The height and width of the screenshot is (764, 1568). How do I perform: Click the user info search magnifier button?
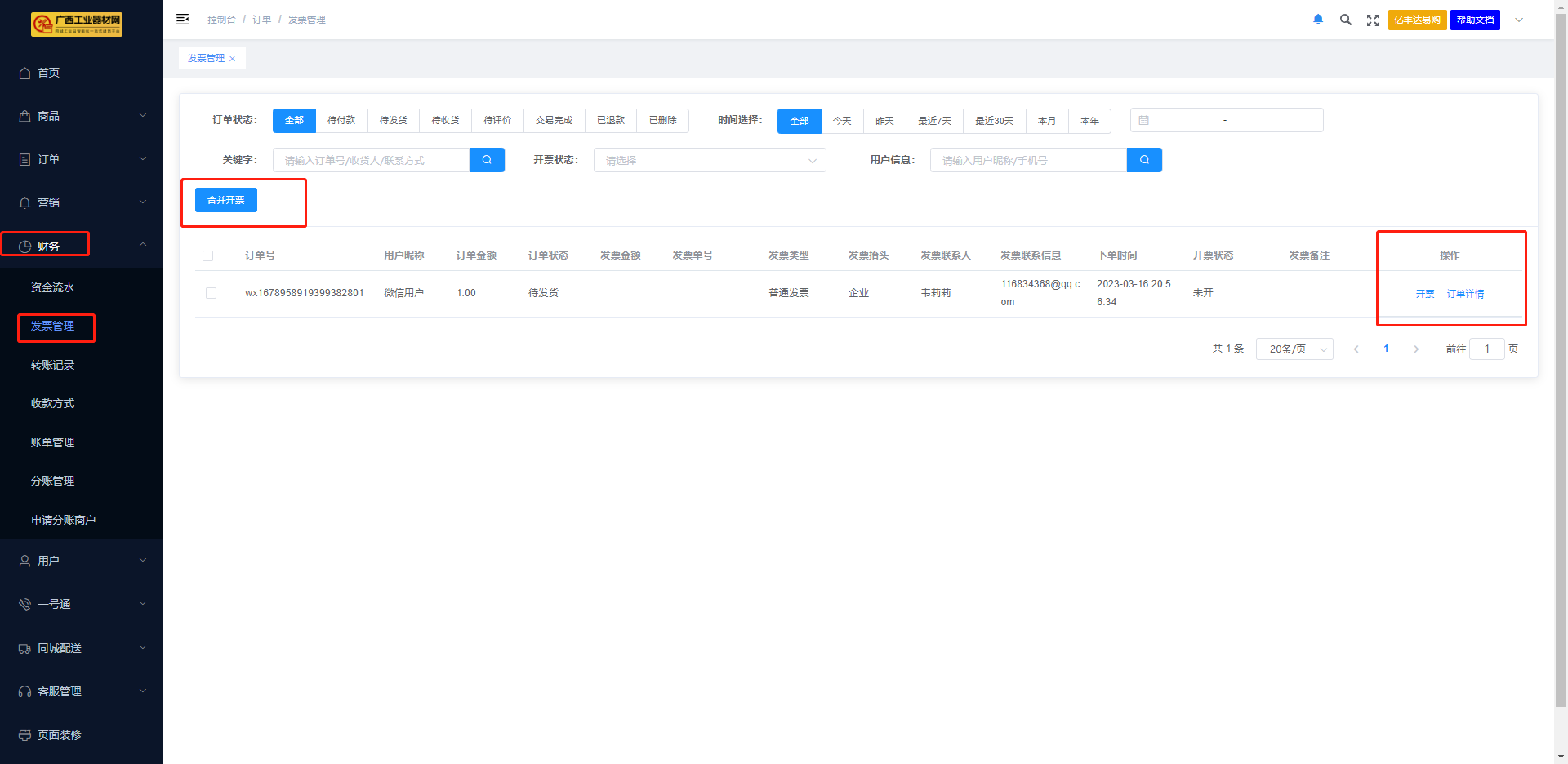point(1144,160)
